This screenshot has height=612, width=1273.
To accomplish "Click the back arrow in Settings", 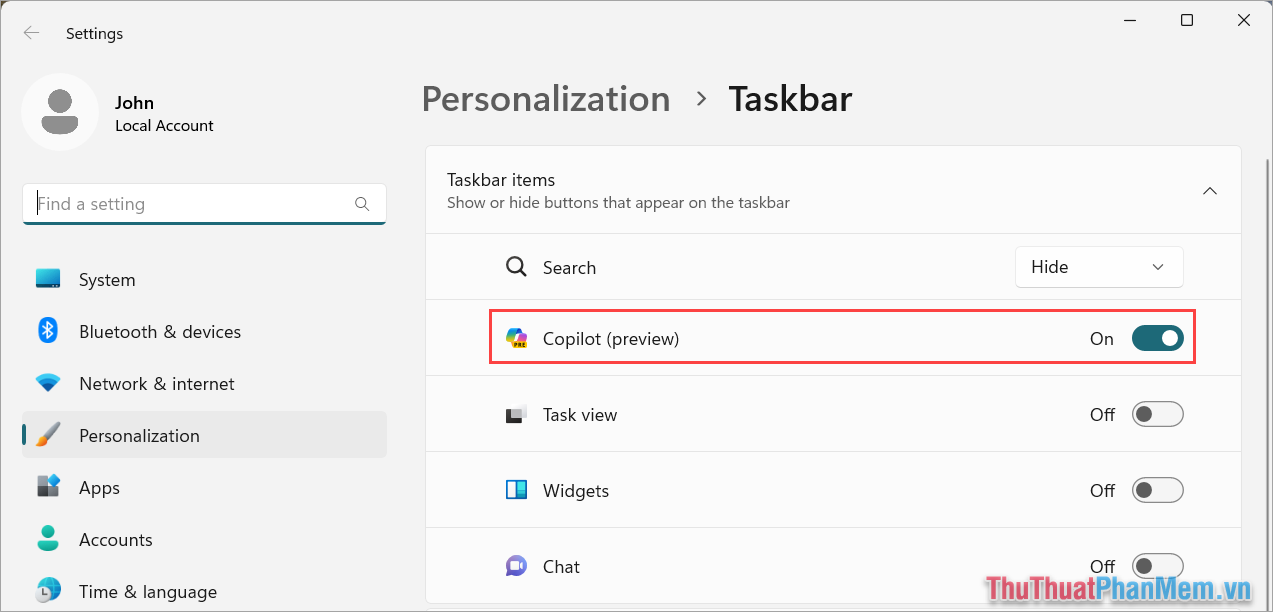I will point(31,32).
